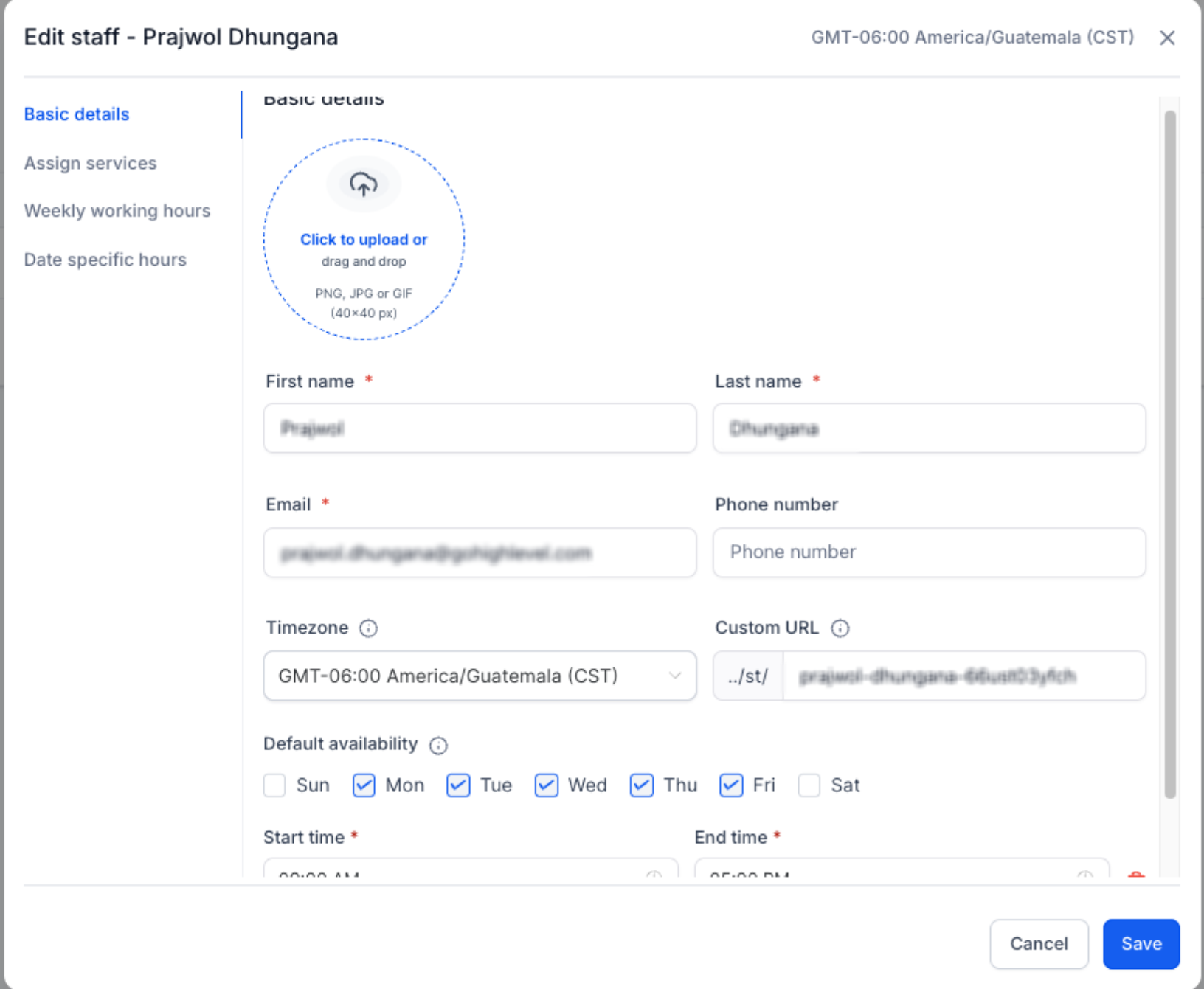
Task: Click the Default availability info icon
Action: 438,746
